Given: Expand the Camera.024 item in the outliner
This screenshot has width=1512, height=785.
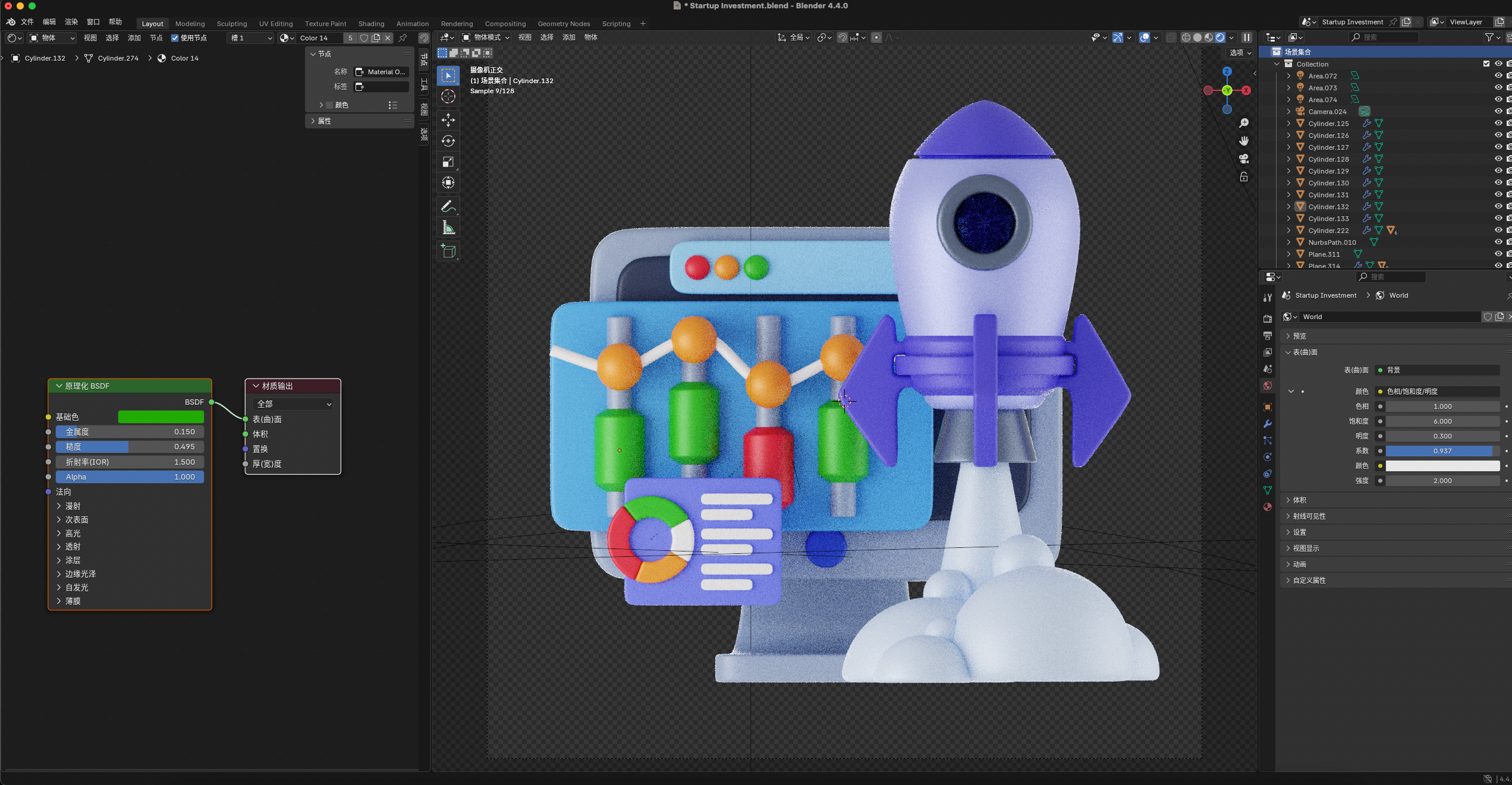Looking at the screenshot, I should (x=1288, y=111).
